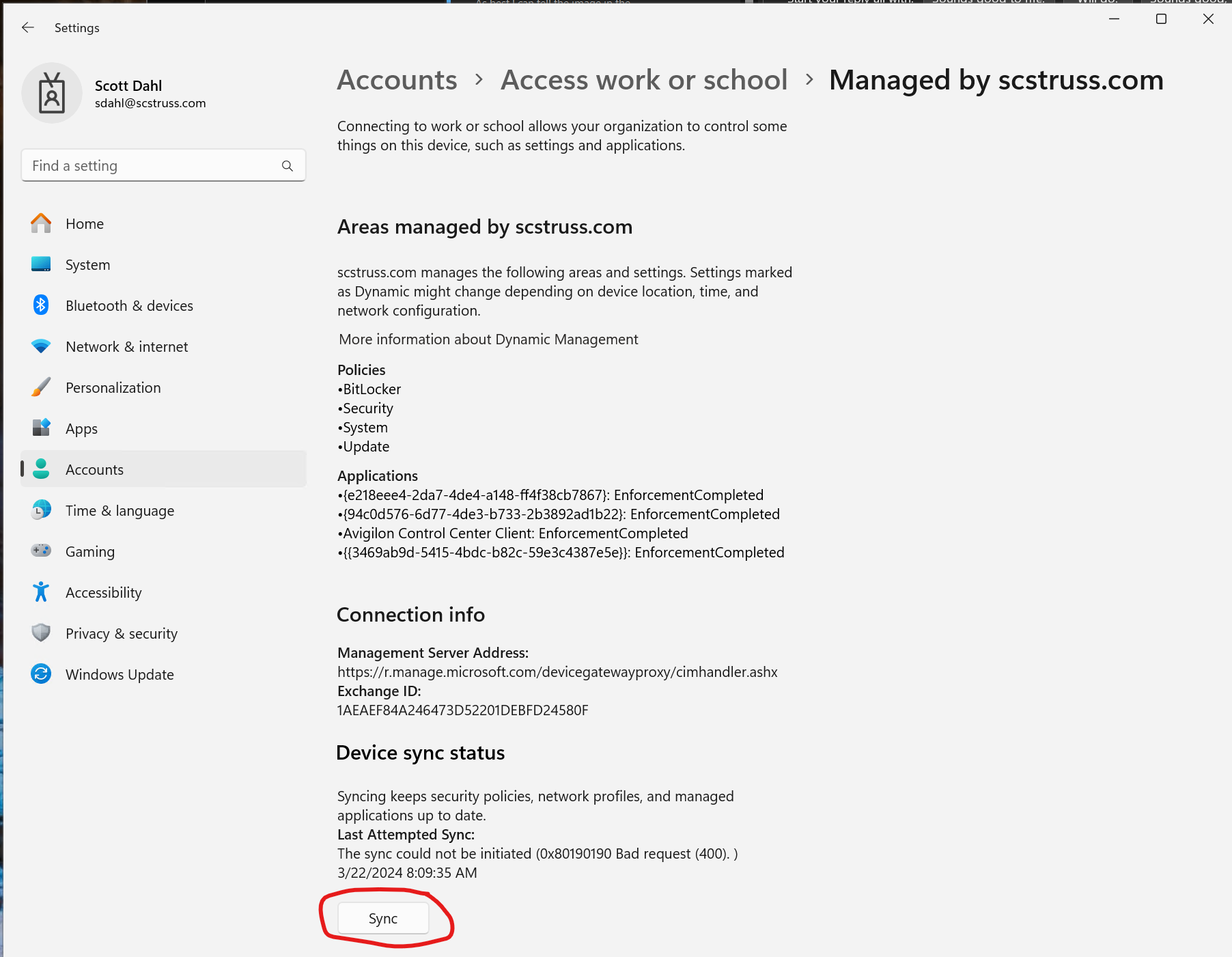
Task: Go to Accessibility settings
Action: click(163, 592)
